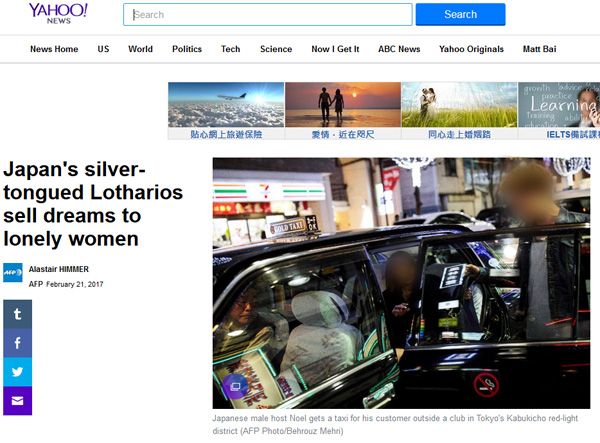Open the Politics section

187,49
